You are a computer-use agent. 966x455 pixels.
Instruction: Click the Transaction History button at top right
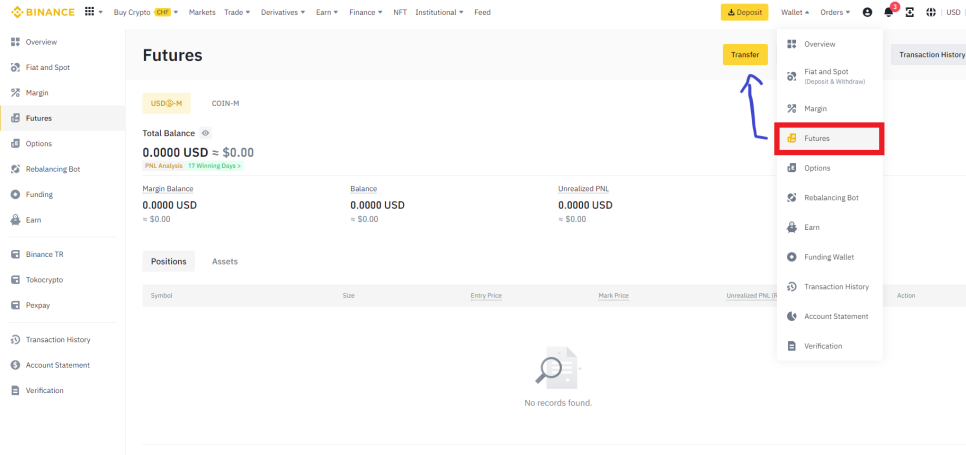(x=930, y=55)
